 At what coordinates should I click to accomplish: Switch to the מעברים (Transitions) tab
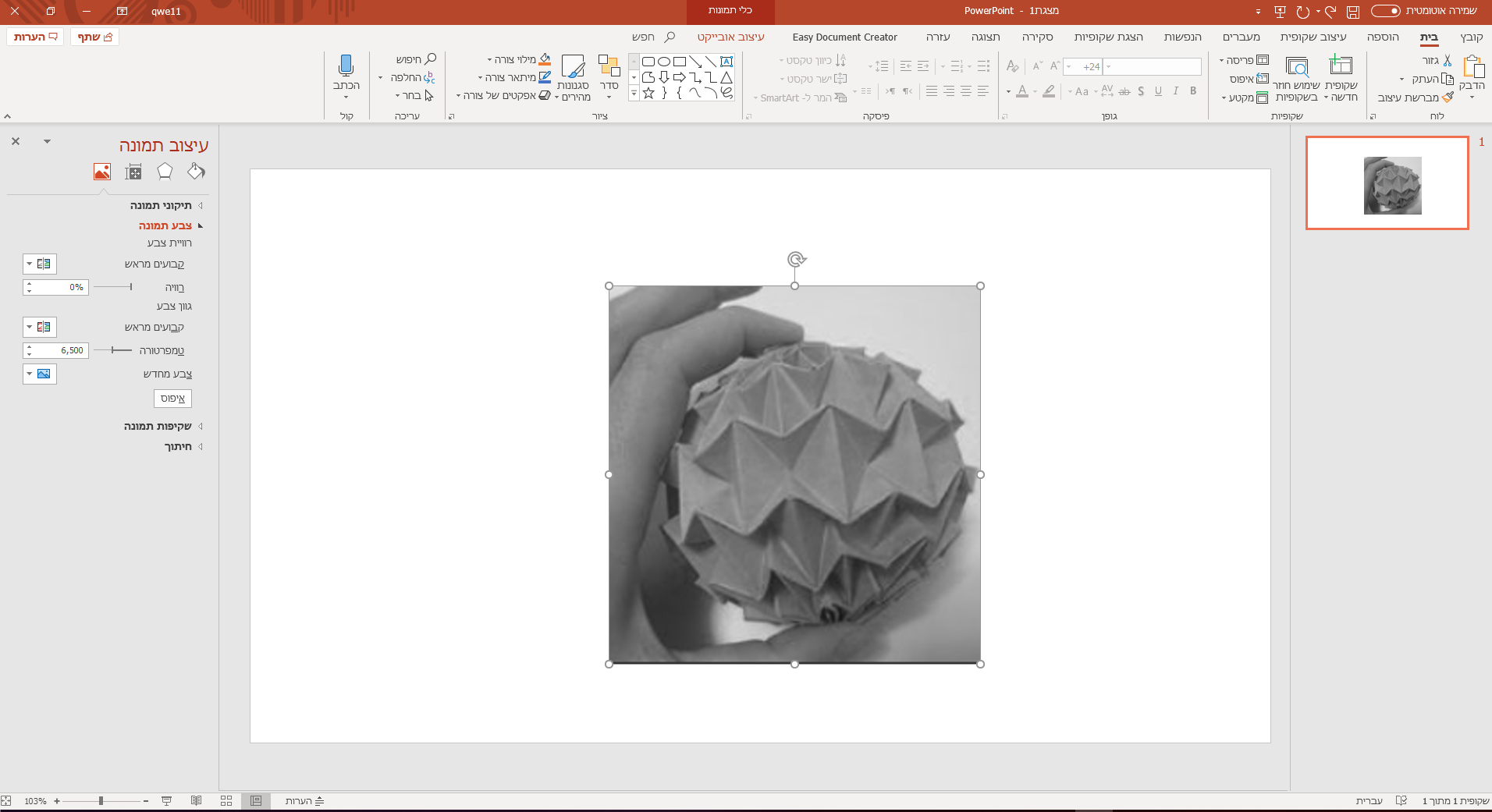1242,37
